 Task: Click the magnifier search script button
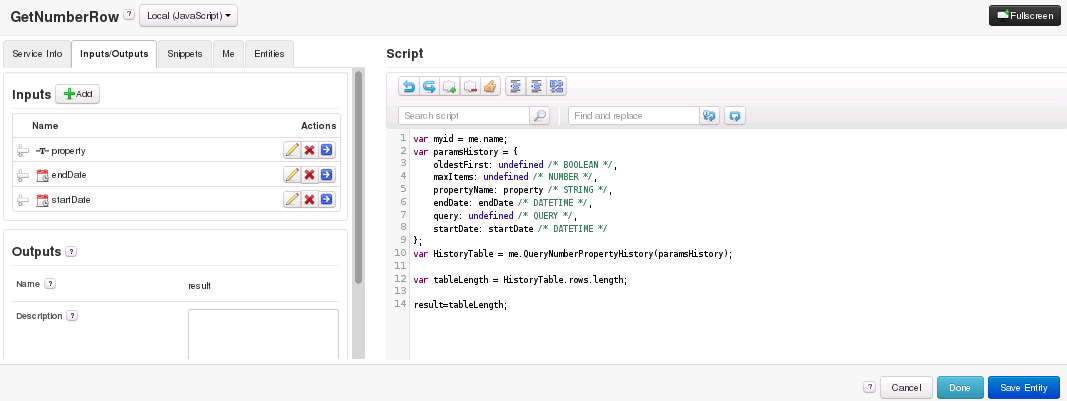540,116
